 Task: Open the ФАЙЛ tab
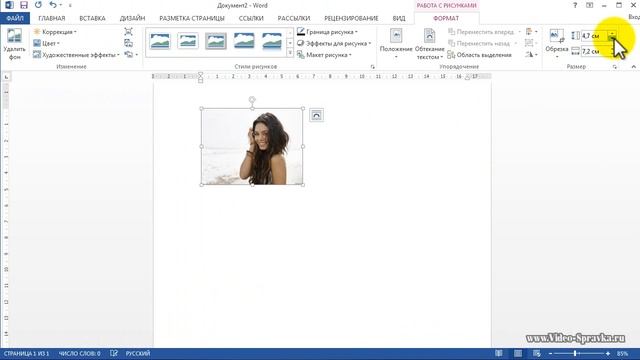click(x=15, y=18)
